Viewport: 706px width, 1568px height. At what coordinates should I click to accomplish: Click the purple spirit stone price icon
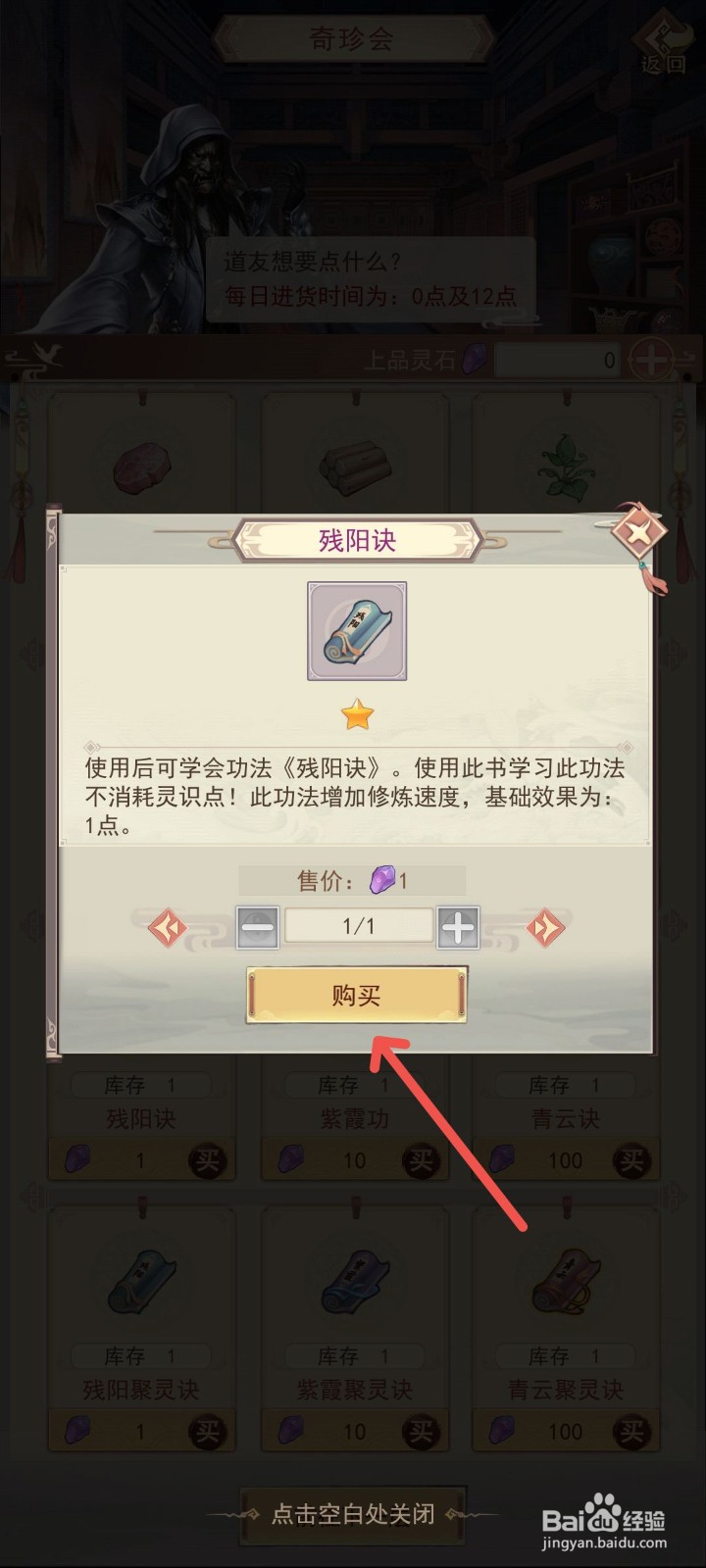click(381, 881)
